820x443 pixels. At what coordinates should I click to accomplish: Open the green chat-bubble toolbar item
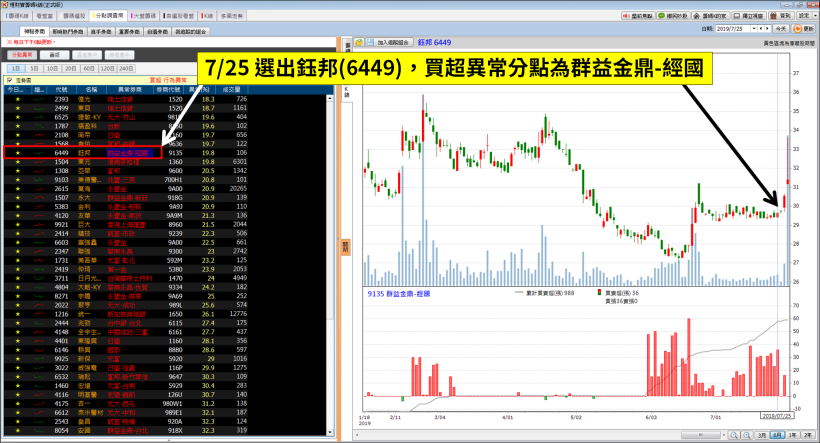click(674, 16)
